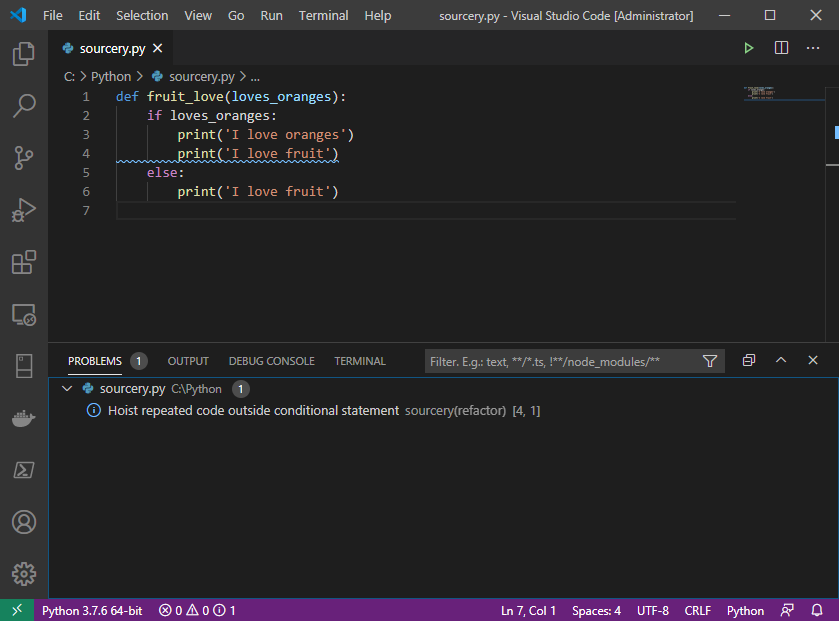Run Python file with green play button

tap(749, 48)
